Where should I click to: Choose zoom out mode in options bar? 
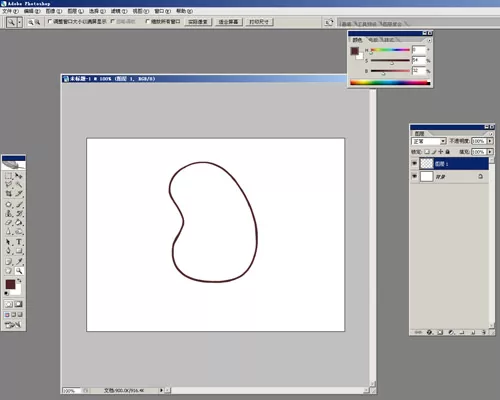[38, 22]
